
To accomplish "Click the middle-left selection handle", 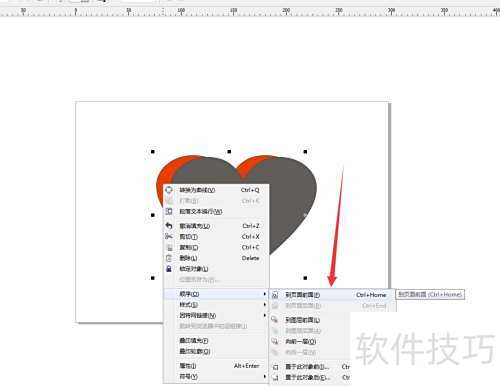I will [x=153, y=215].
